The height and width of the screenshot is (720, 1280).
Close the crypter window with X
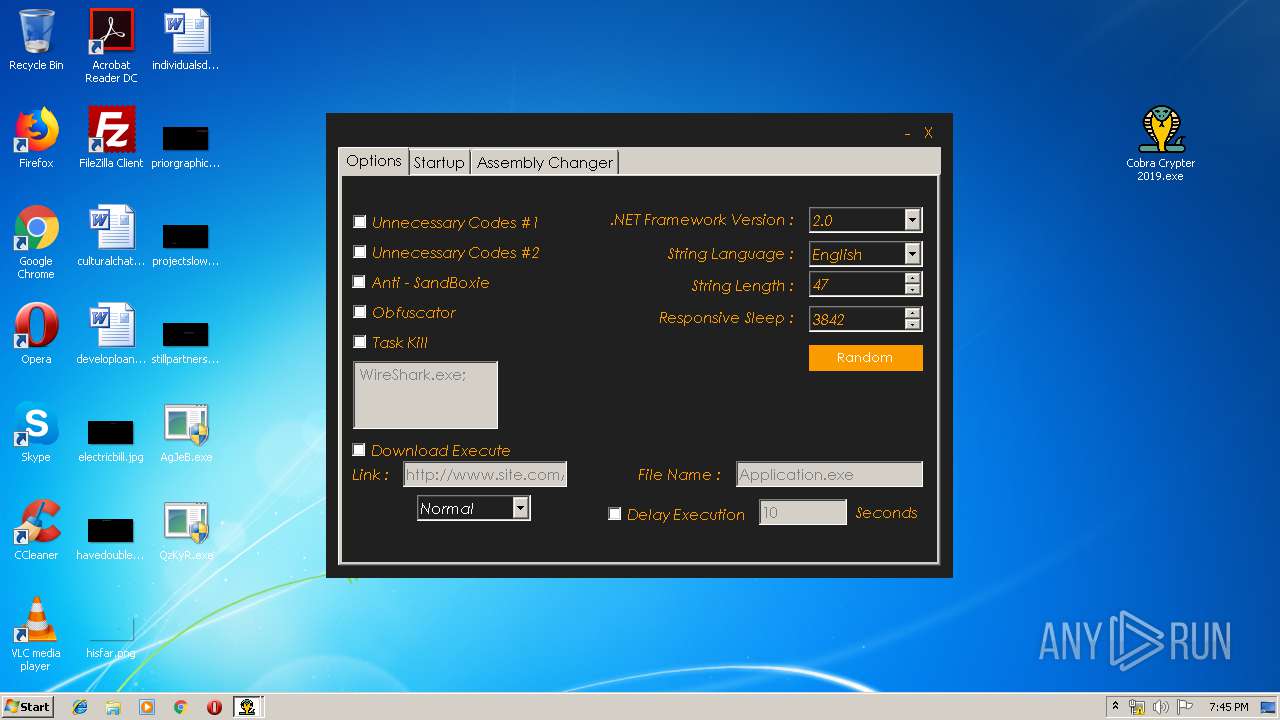(x=928, y=133)
